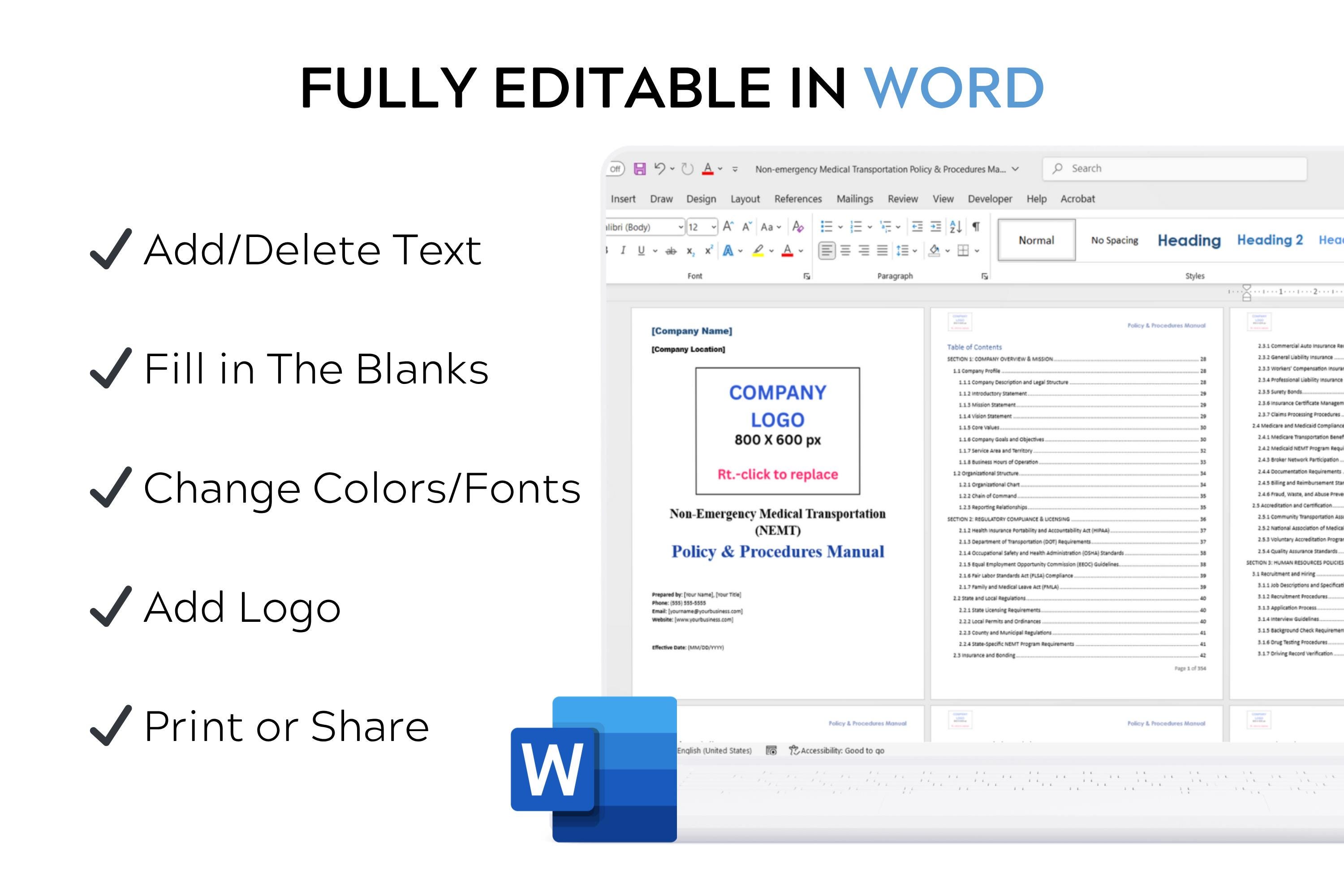Viewport: 1344px width, 896px height.
Task: Open line and paragraph spacing
Action: coord(902,250)
